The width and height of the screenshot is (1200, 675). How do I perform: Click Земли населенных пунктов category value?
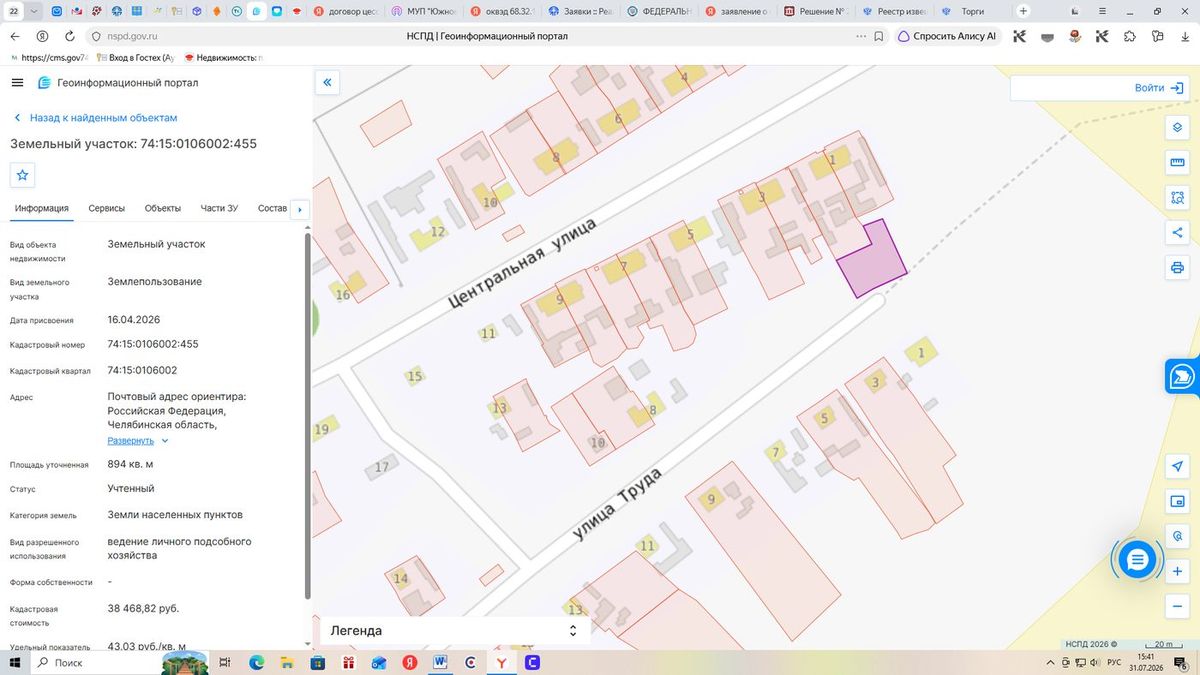(x=175, y=515)
